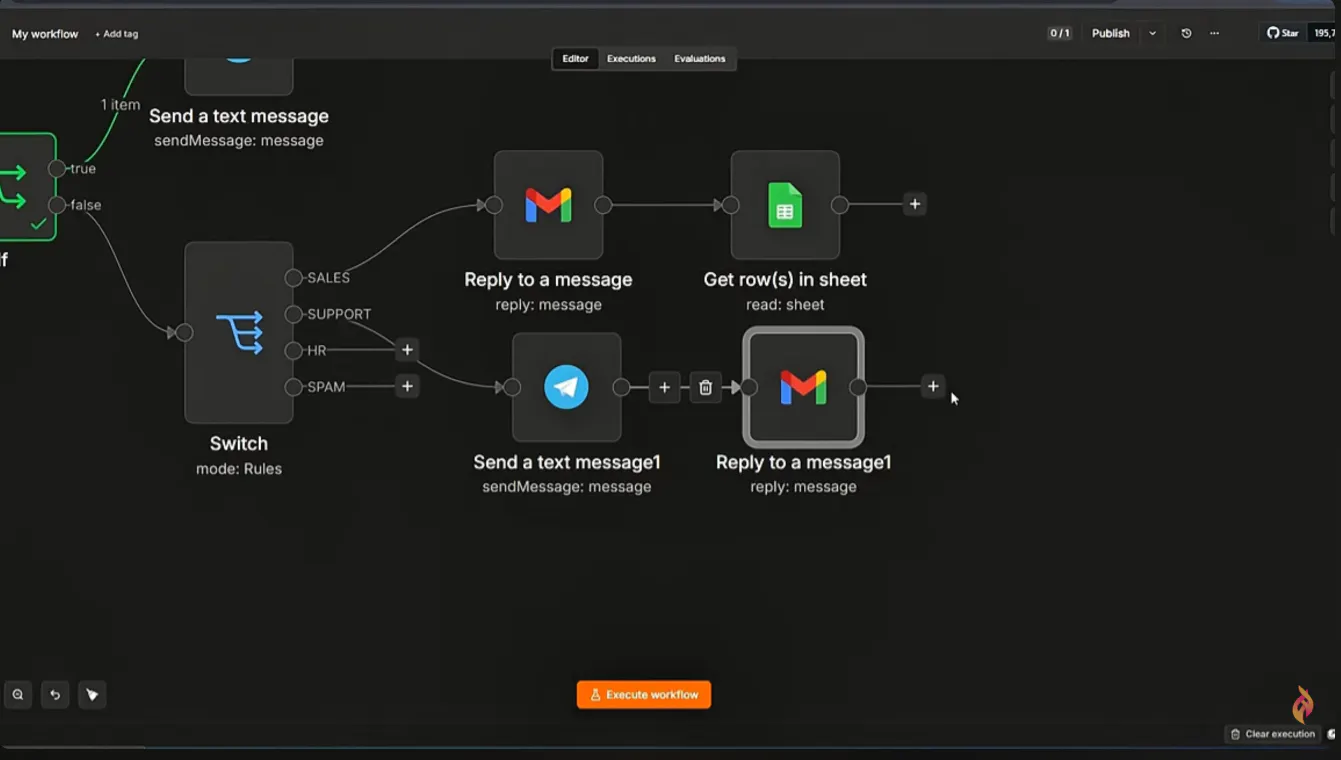Insert node between Telegram and Gmail nodes
The width and height of the screenshot is (1341, 760).
664,387
